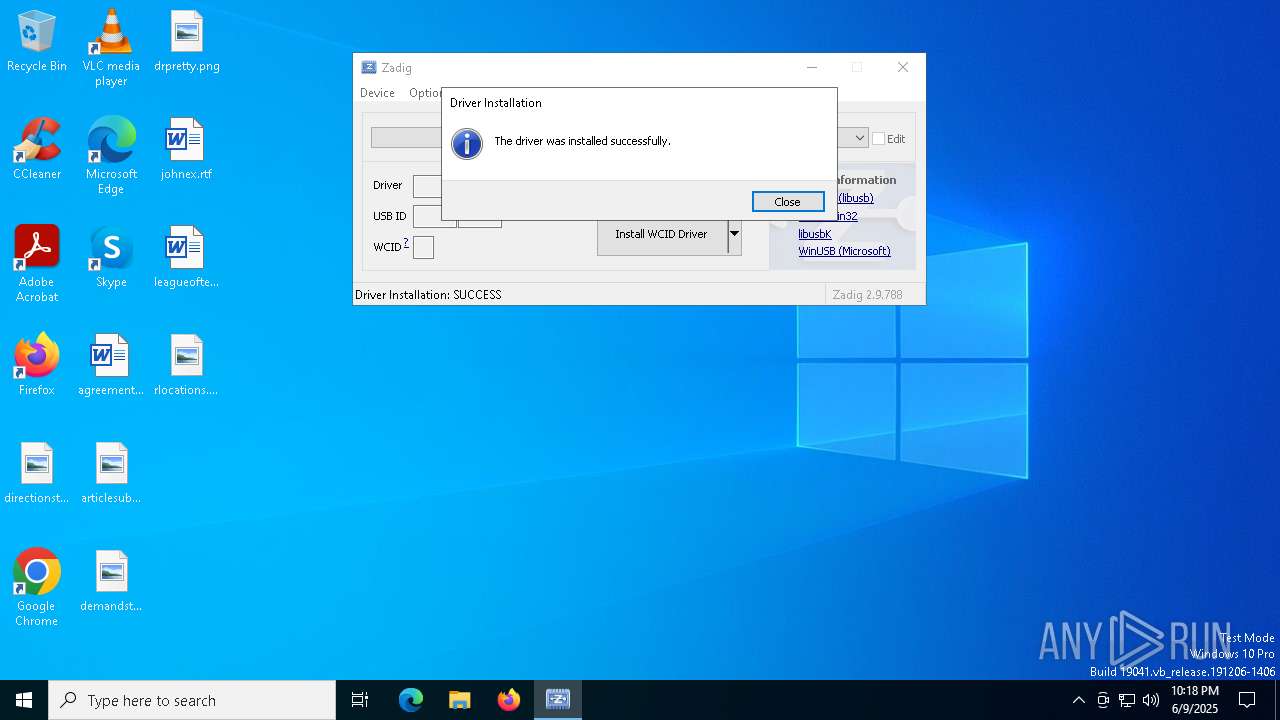The height and width of the screenshot is (720, 1280).
Task: Click the Driver field box
Action: click(427, 186)
